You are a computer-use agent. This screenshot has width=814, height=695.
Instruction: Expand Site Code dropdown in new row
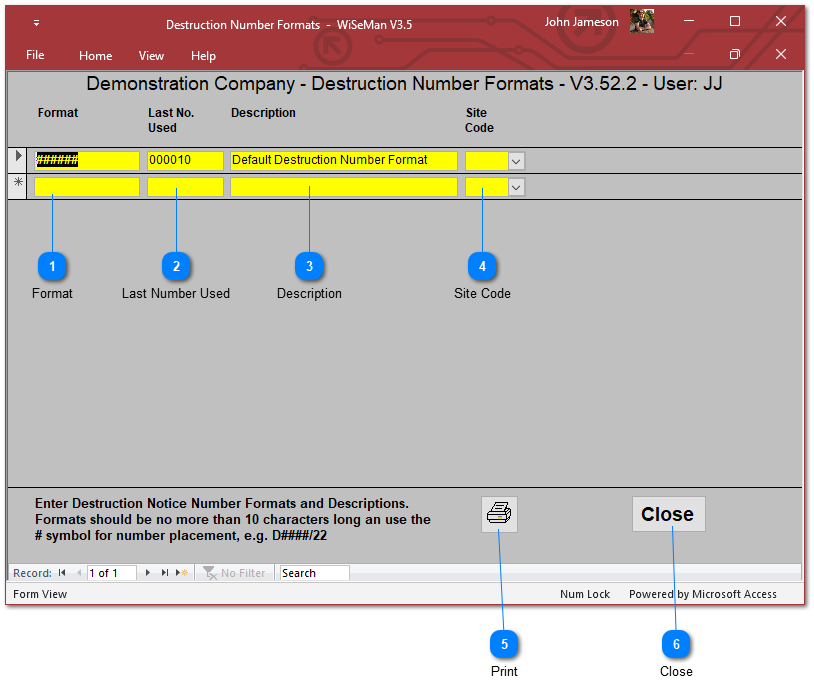(x=516, y=187)
